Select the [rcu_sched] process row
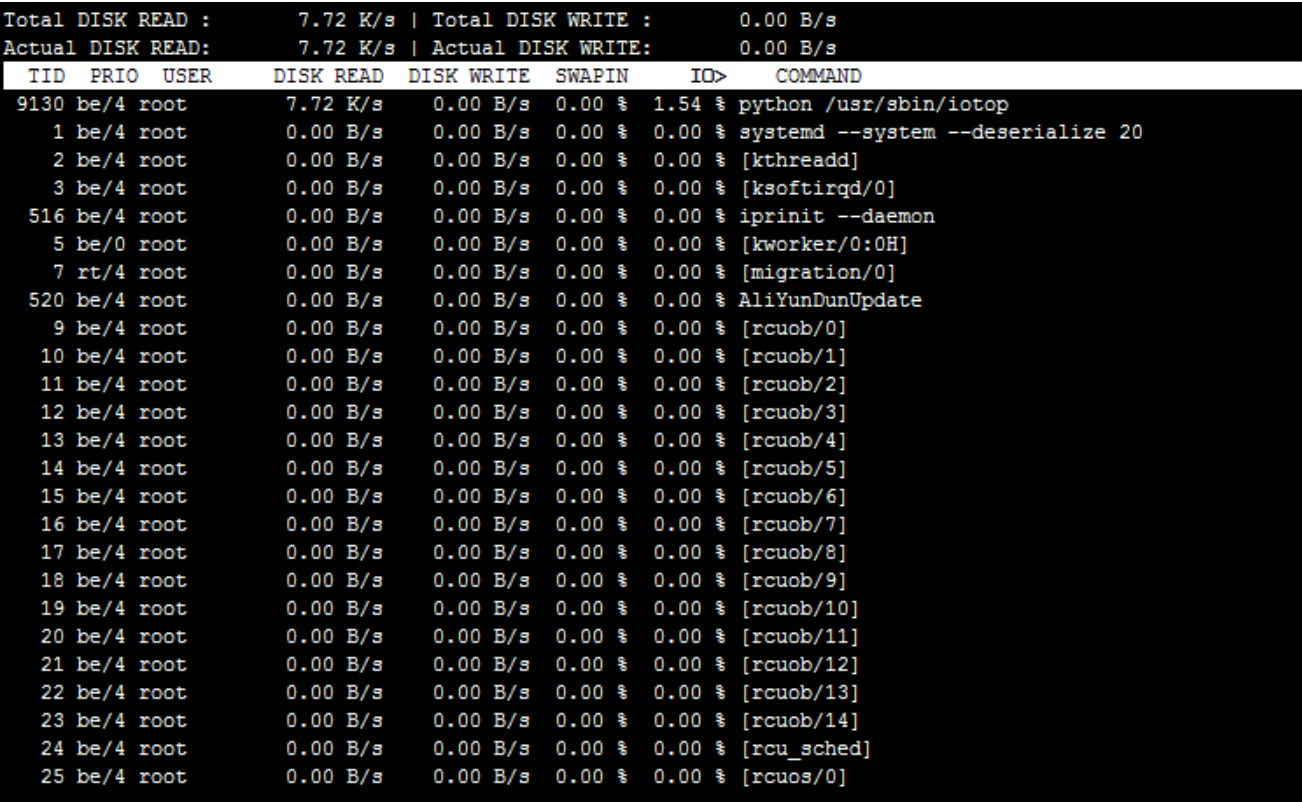Image resolution: width=1302 pixels, height=802 pixels. coord(800,748)
